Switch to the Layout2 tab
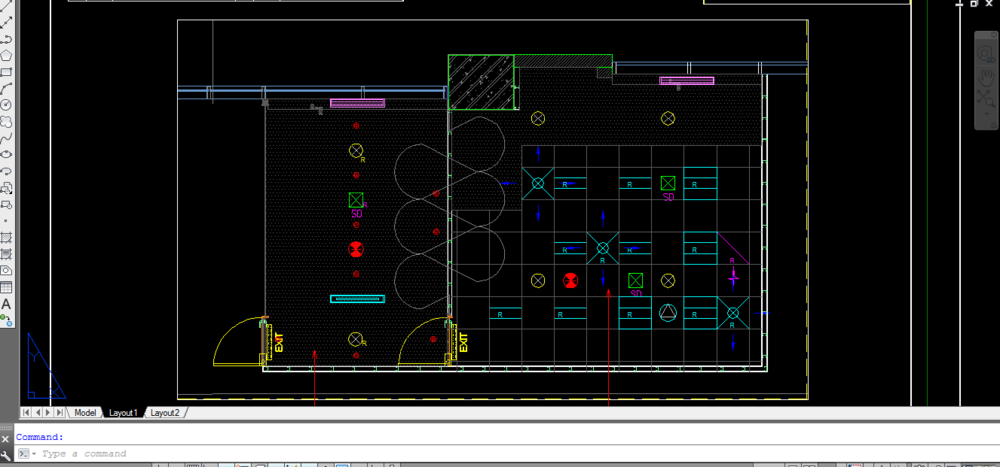 [164, 413]
